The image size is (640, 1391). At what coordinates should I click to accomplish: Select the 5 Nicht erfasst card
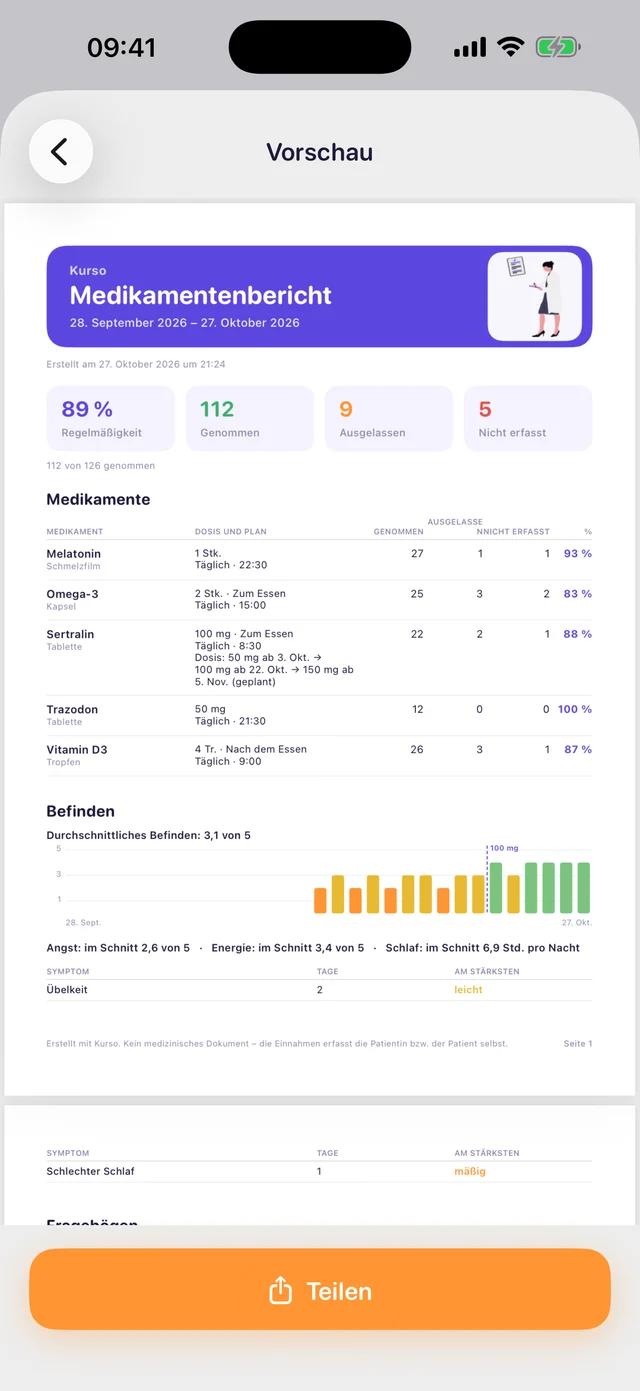[528, 419]
